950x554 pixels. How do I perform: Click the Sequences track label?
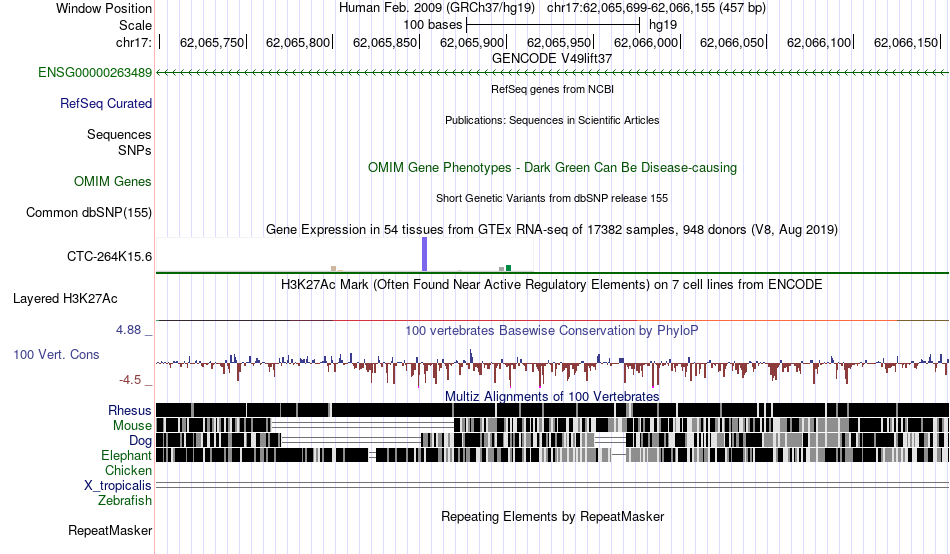pos(119,135)
